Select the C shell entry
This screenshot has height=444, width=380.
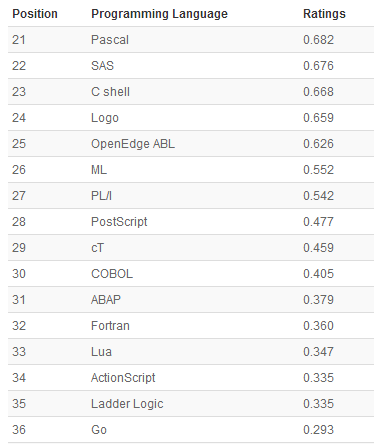tap(110, 92)
